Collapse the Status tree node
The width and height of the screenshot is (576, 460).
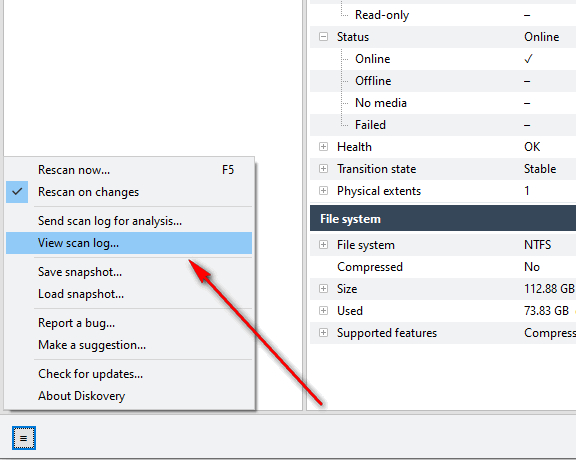point(323,37)
